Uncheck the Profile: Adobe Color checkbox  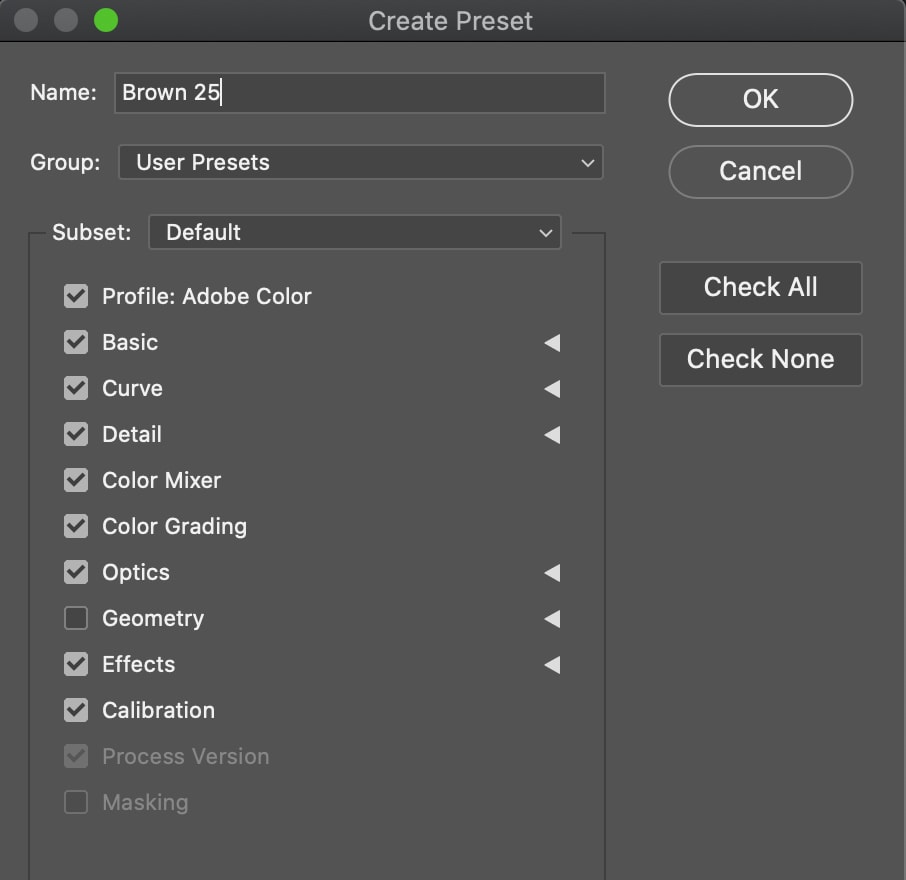point(76,296)
